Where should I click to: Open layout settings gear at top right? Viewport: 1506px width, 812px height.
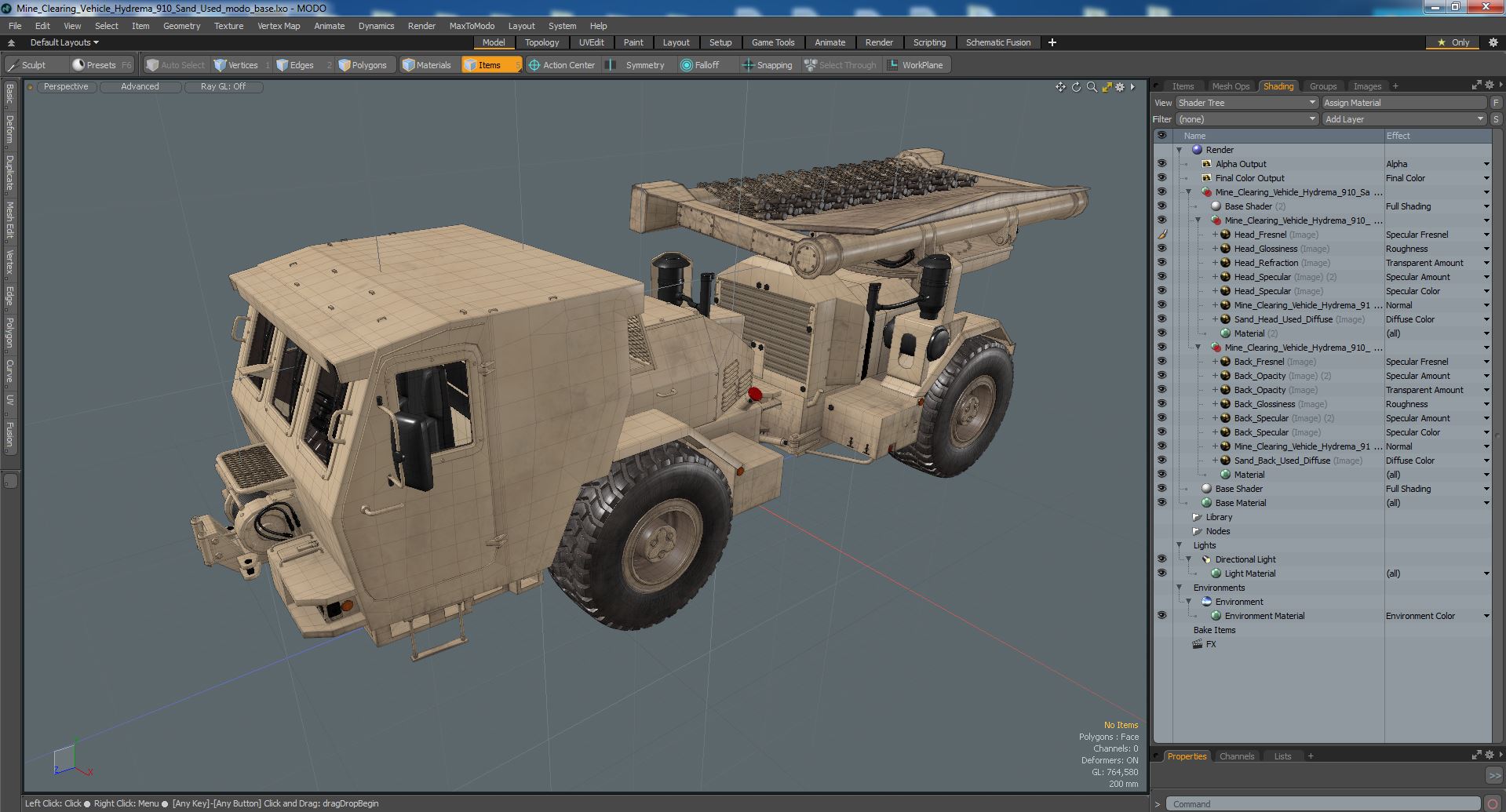1492,42
